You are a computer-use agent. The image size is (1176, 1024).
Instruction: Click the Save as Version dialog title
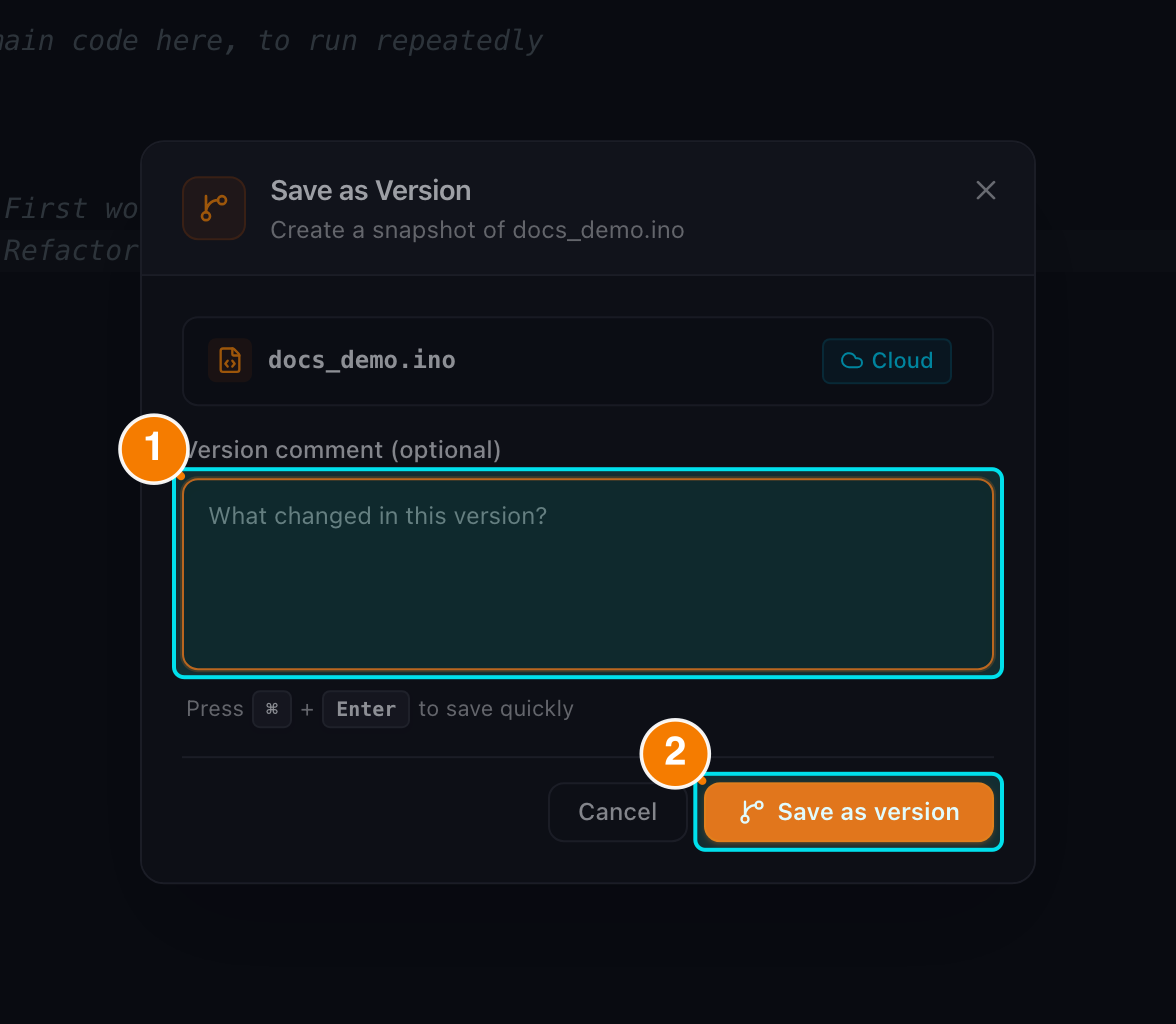(370, 191)
